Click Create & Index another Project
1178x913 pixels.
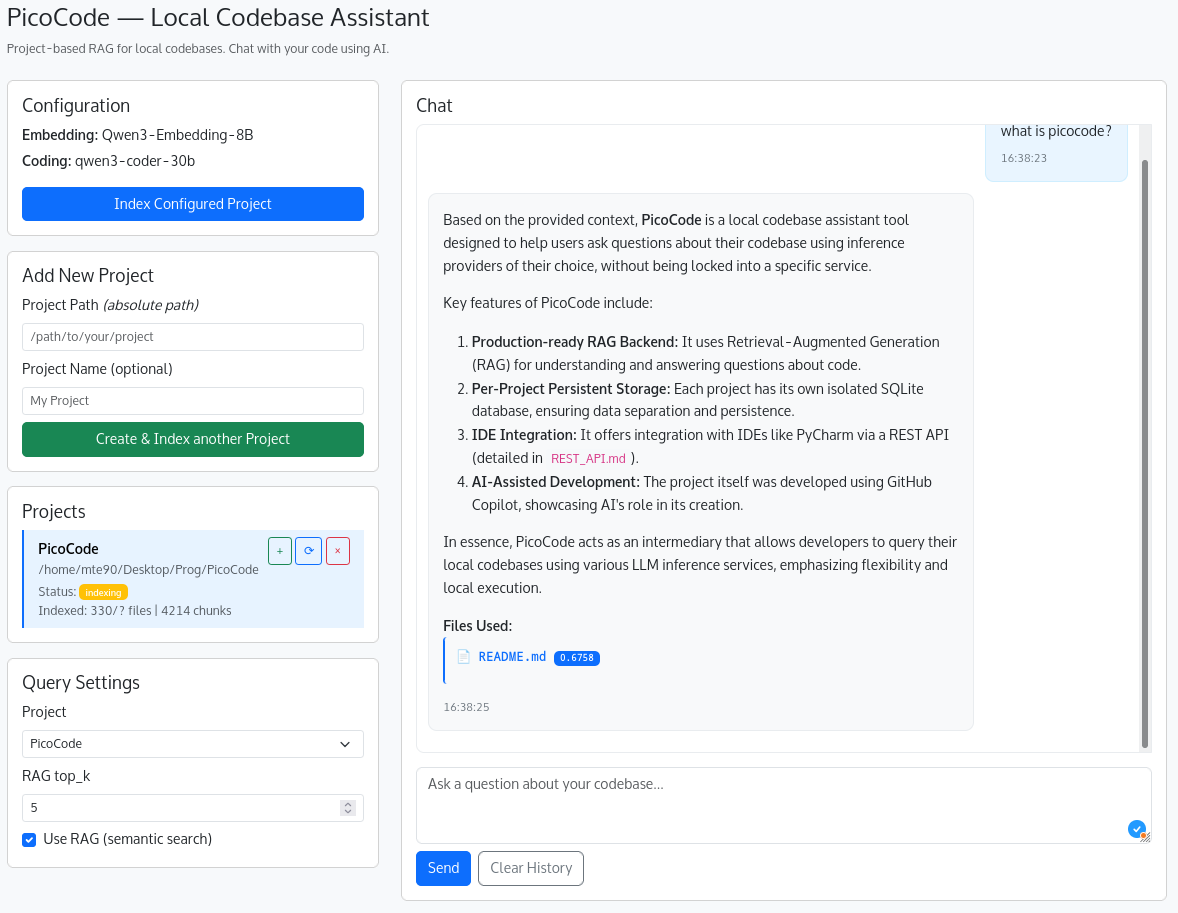tap(193, 439)
